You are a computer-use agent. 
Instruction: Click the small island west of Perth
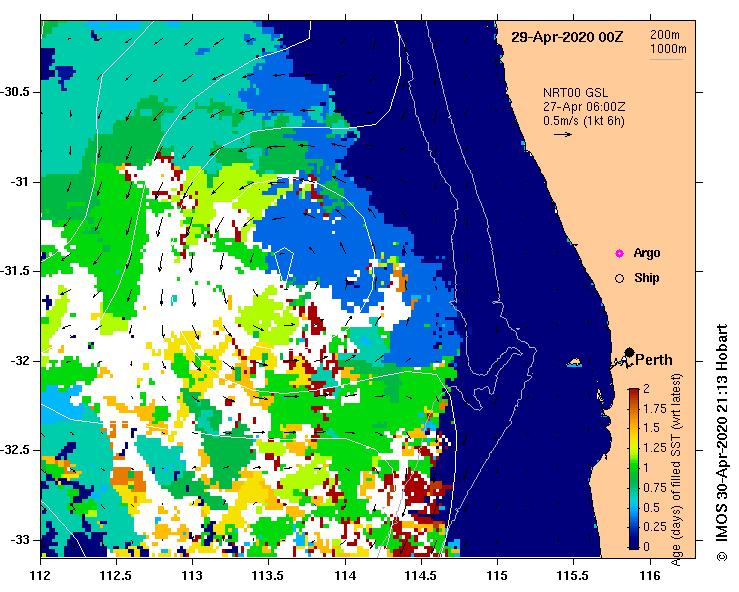(574, 362)
